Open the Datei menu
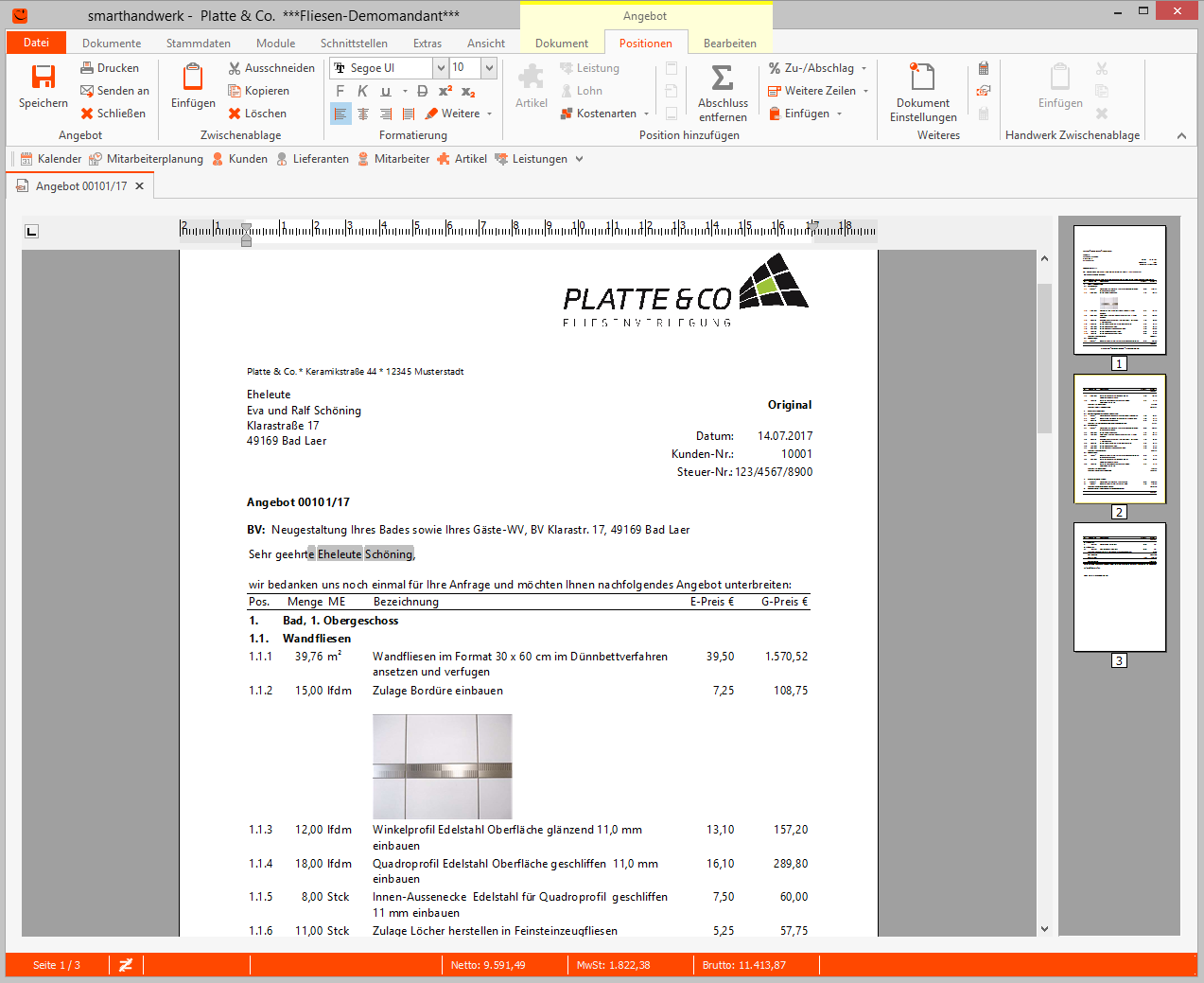1204x983 pixels. click(36, 43)
